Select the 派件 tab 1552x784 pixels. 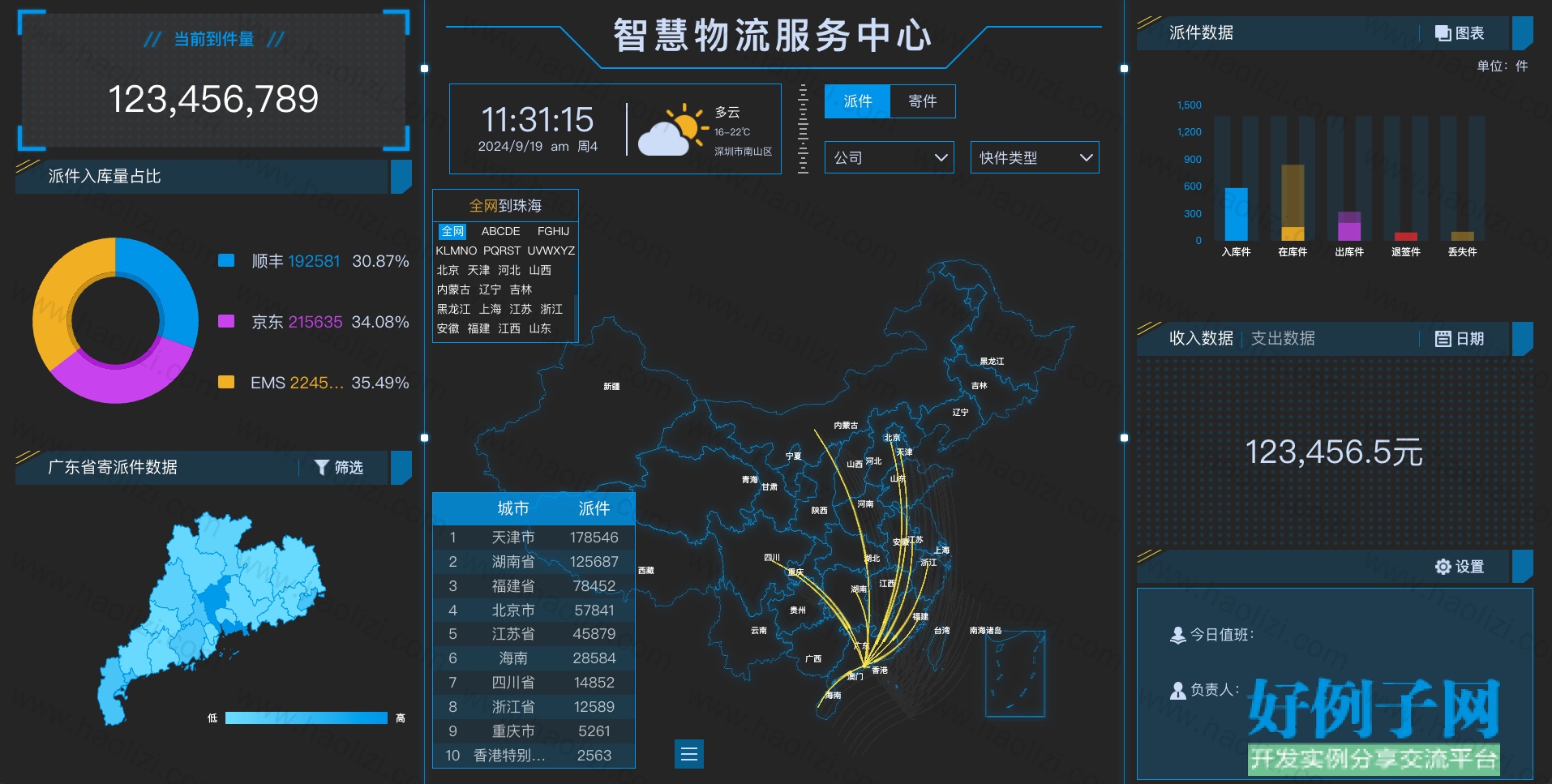point(858,101)
